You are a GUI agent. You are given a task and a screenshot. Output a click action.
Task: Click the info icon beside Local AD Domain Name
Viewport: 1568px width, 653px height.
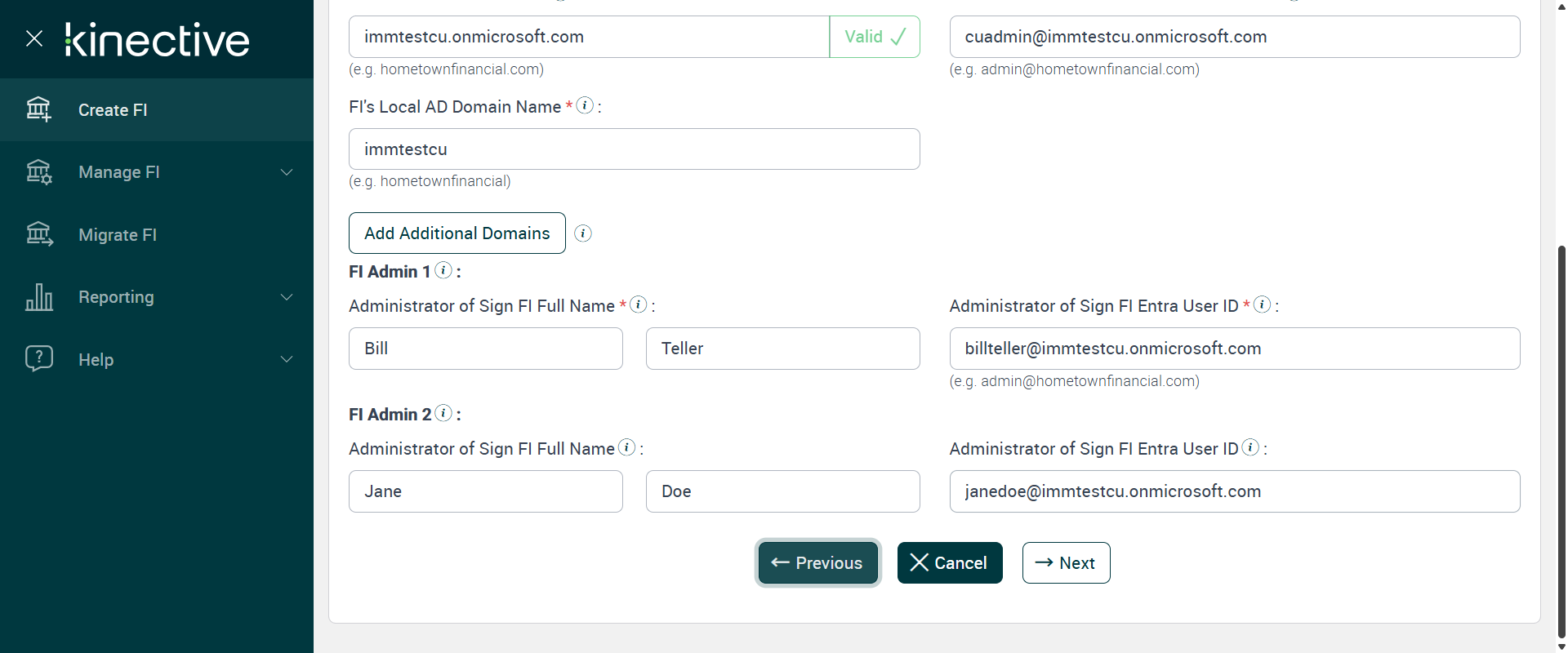click(585, 105)
